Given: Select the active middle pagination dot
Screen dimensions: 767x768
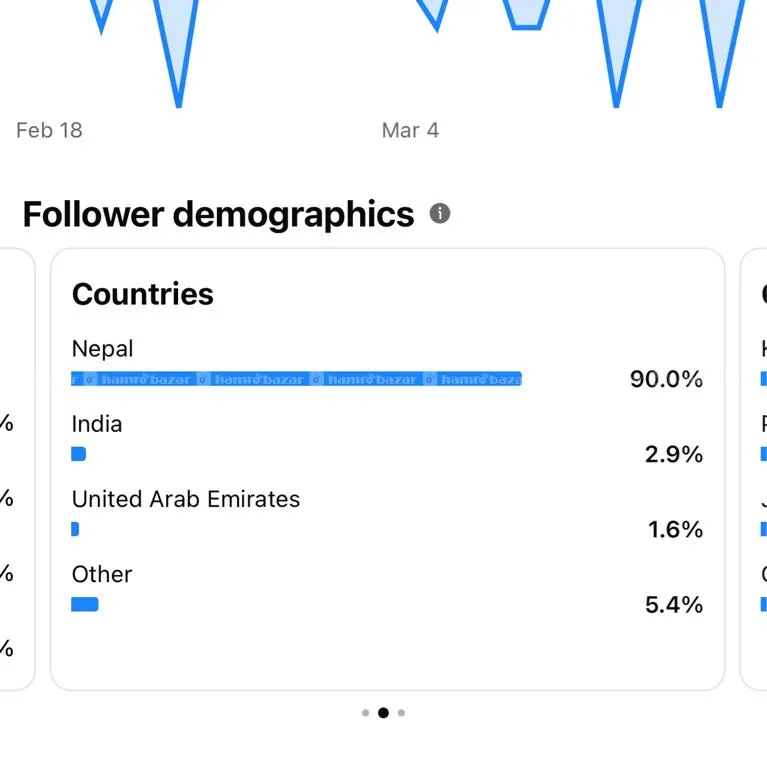Looking at the screenshot, I should (x=383, y=713).
